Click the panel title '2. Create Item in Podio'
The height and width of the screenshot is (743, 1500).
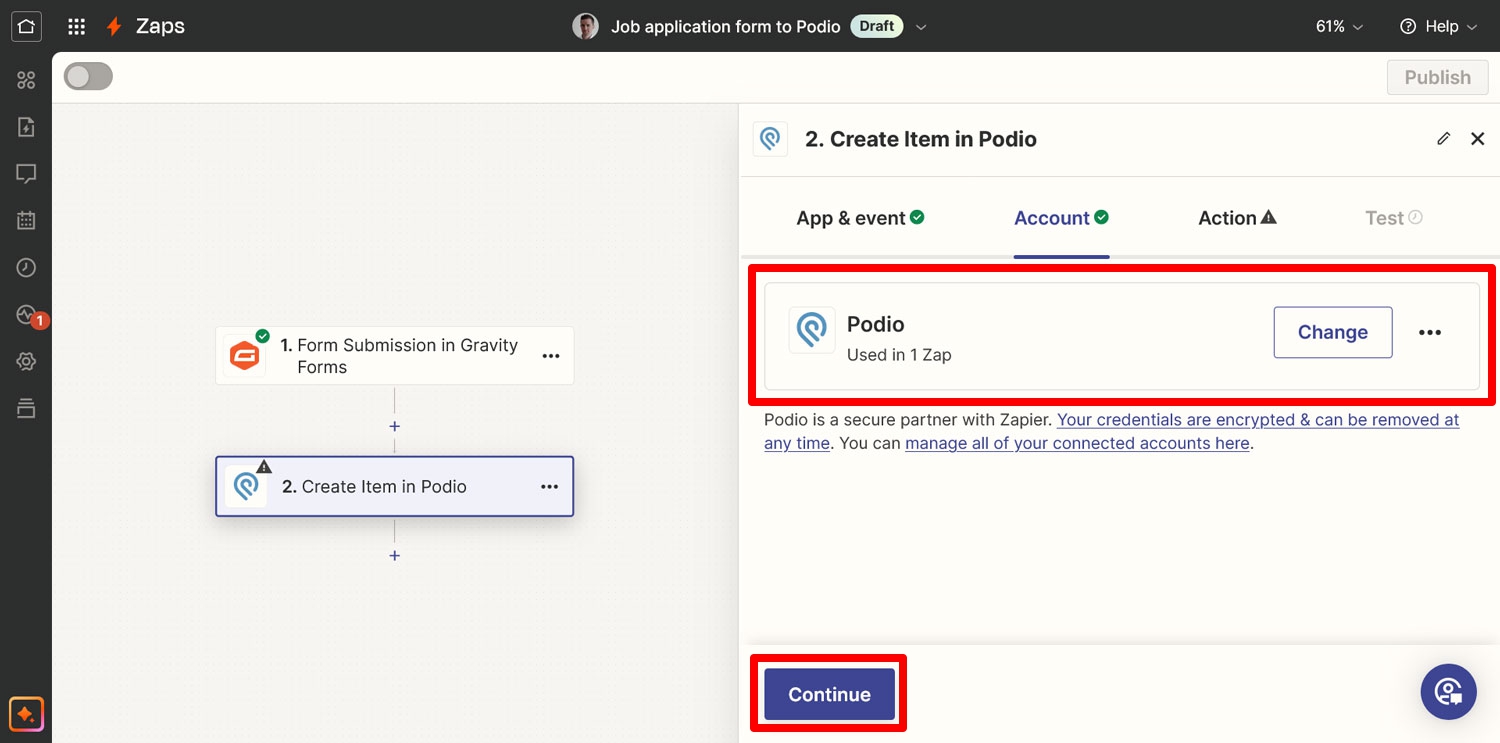(x=920, y=139)
